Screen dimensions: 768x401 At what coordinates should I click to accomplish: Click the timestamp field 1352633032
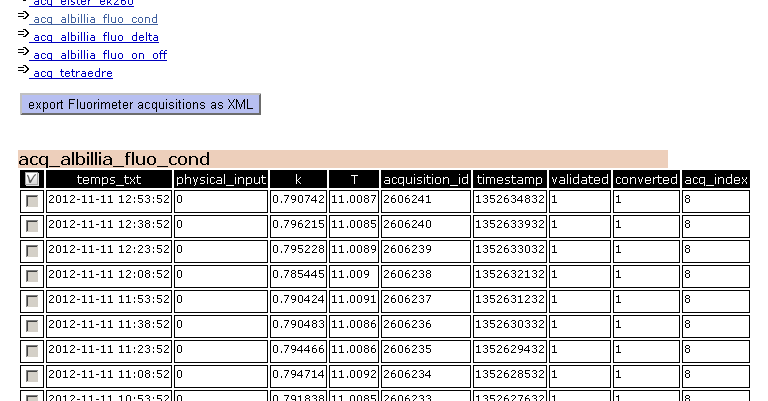[510, 250]
